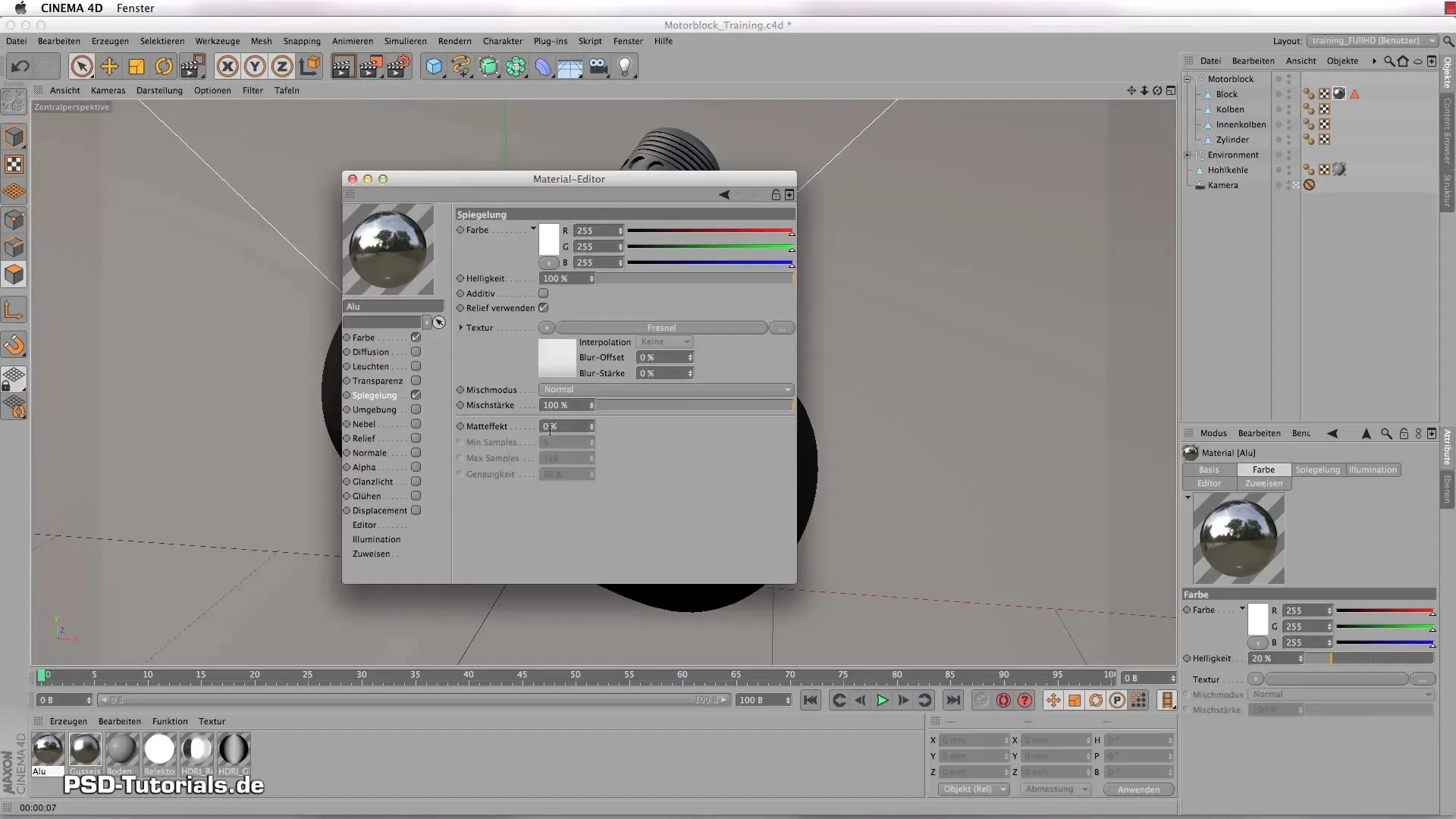
Task: Click the Undo arrow icon
Action: pos(20,67)
